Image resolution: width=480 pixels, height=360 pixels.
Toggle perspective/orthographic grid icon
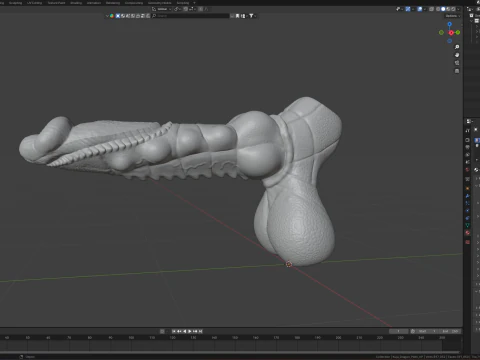[x=457, y=71]
